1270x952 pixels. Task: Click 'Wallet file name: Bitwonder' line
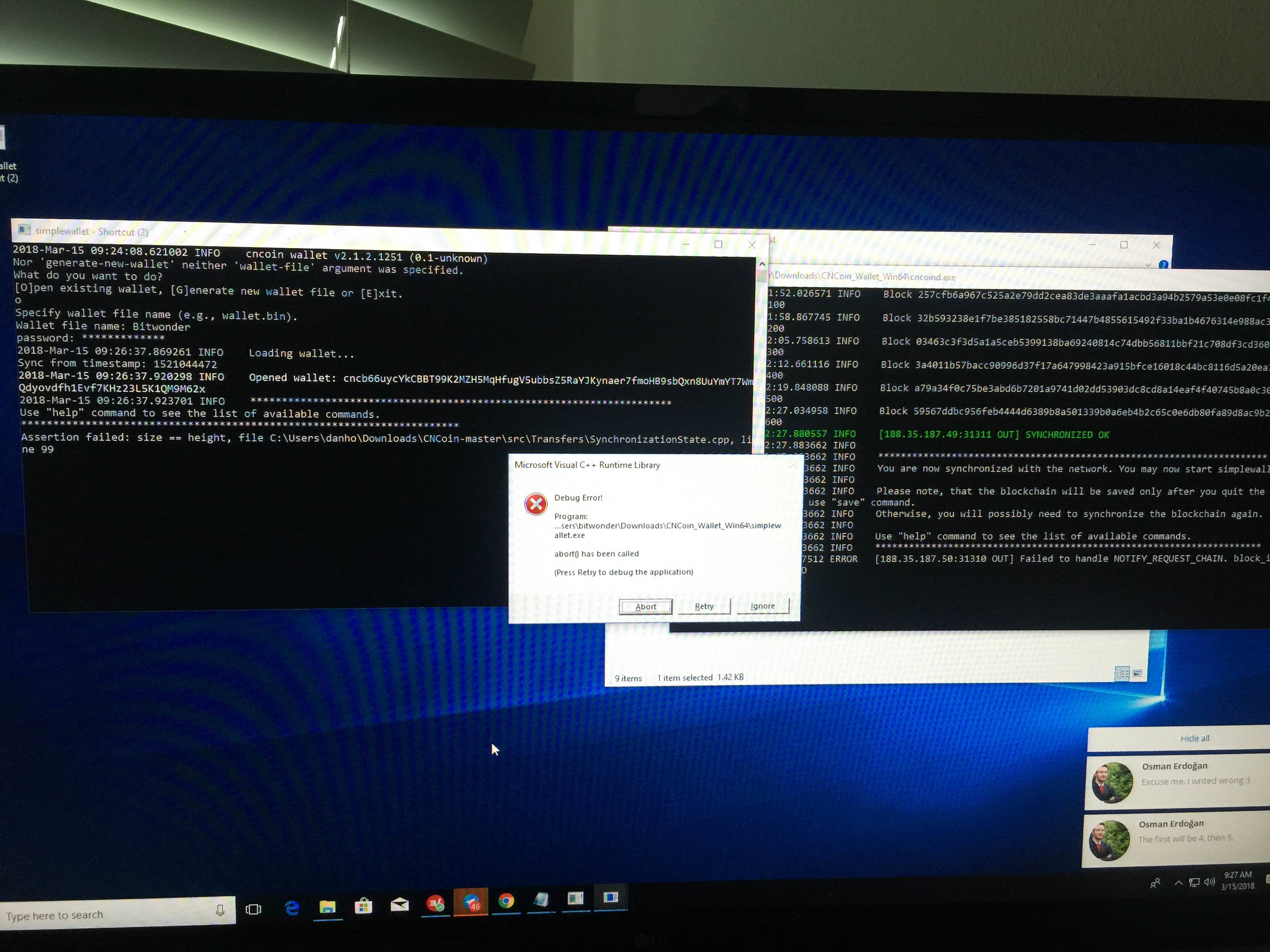pyautogui.click(x=103, y=326)
